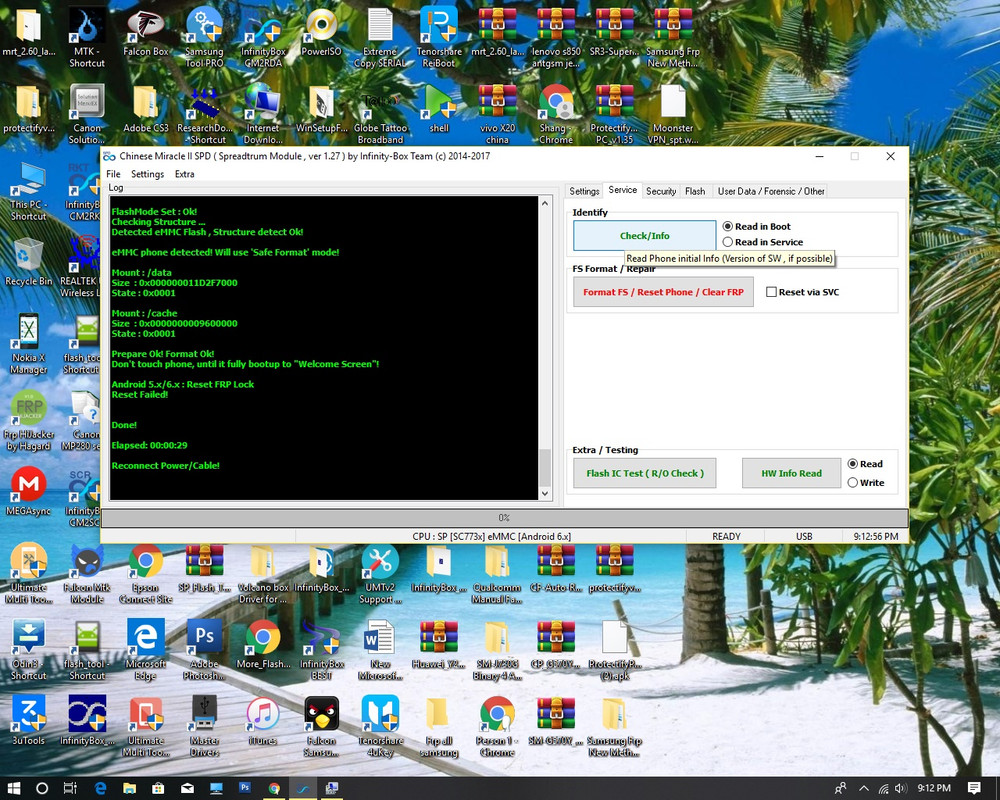The image size is (1000, 800).
Task: Select the Shang Chrome desktop icon
Action: (x=556, y=114)
